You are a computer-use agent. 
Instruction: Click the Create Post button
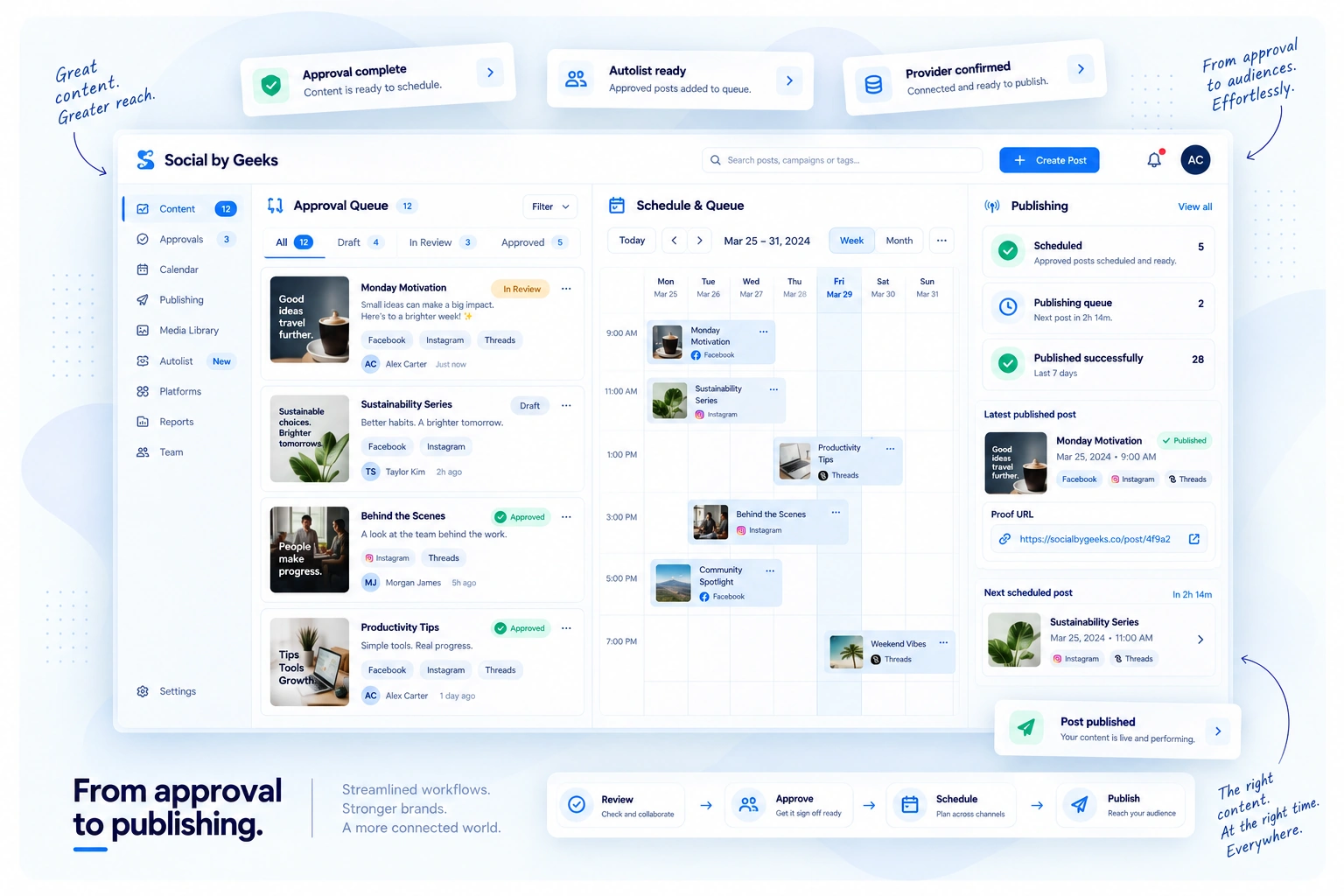(x=1049, y=160)
